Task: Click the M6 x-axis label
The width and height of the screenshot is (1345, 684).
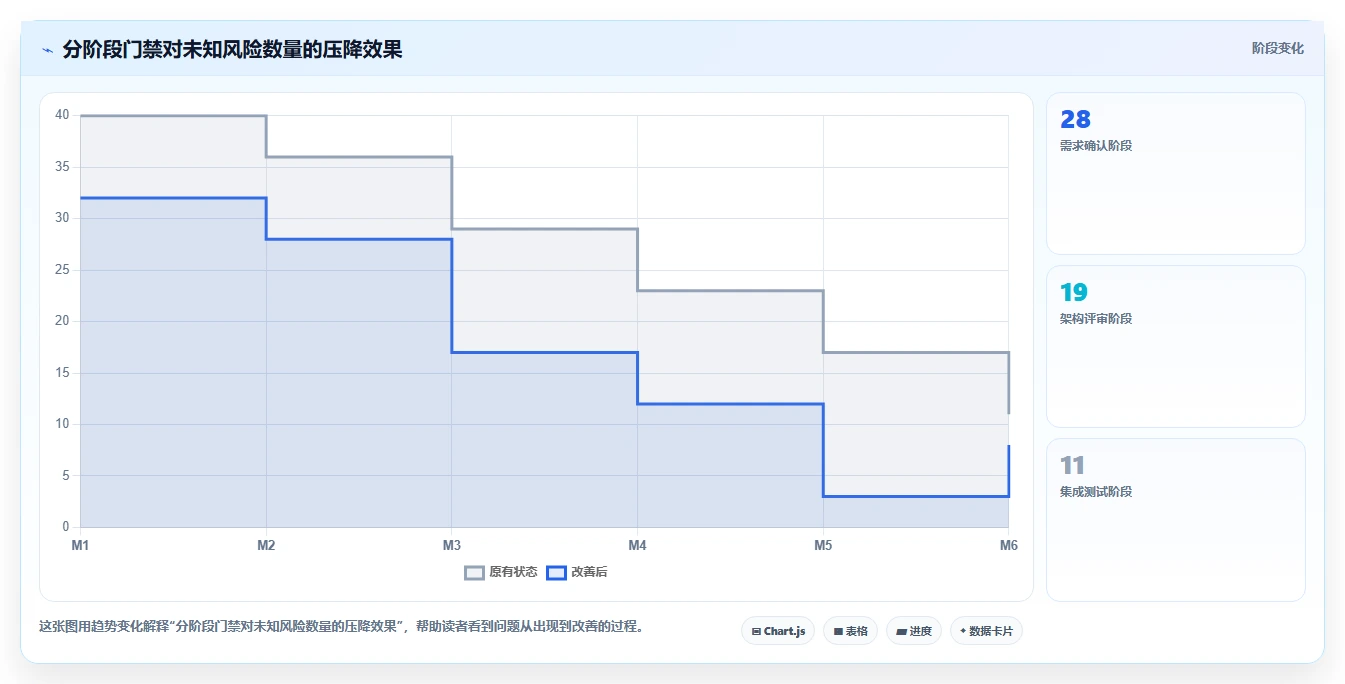Action: [x=1009, y=545]
